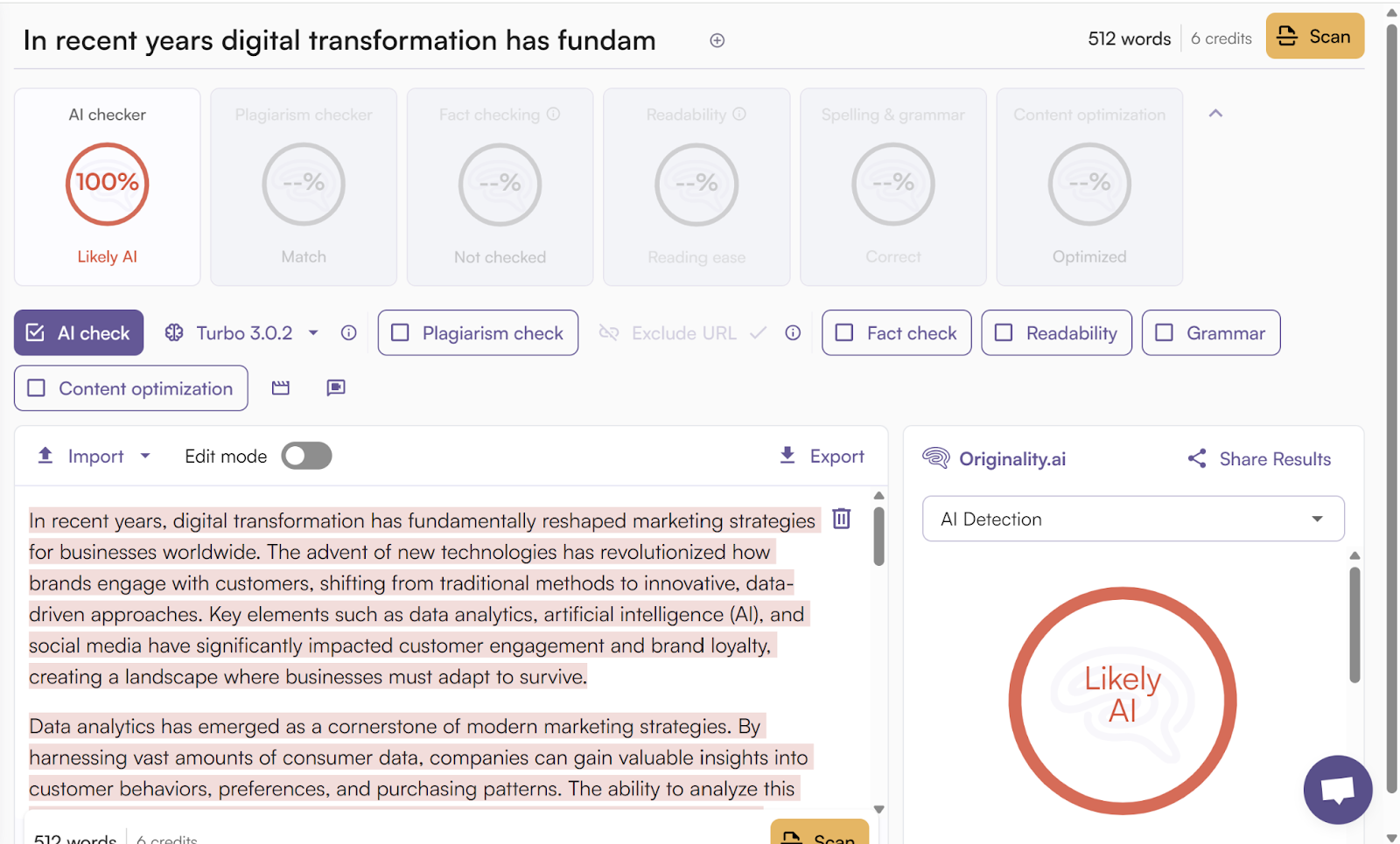Click the Likely AI result circle
This screenshot has height=844, width=1400.
pos(1123,701)
